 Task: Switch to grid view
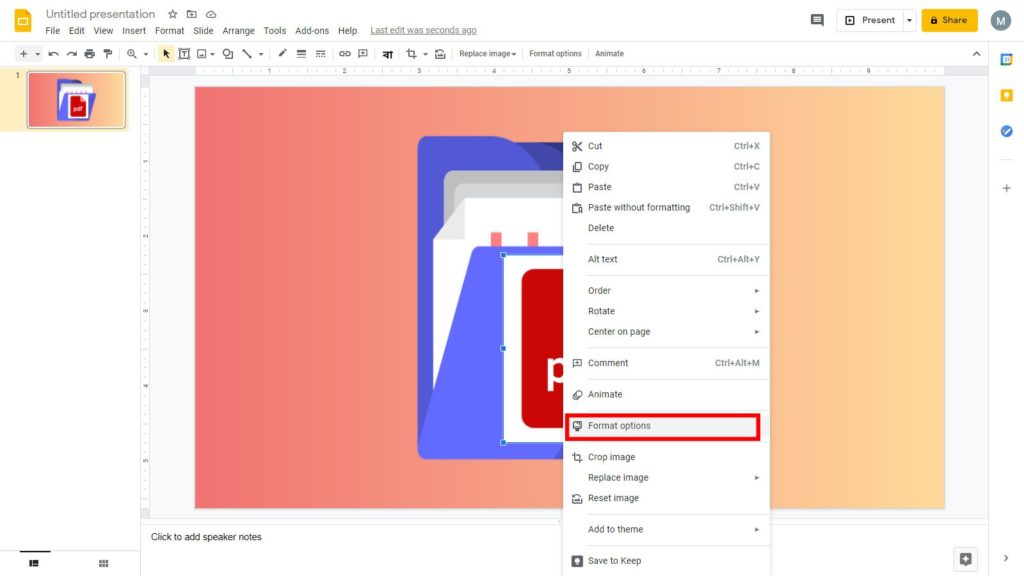pyautogui.click(x=103, y=563)
